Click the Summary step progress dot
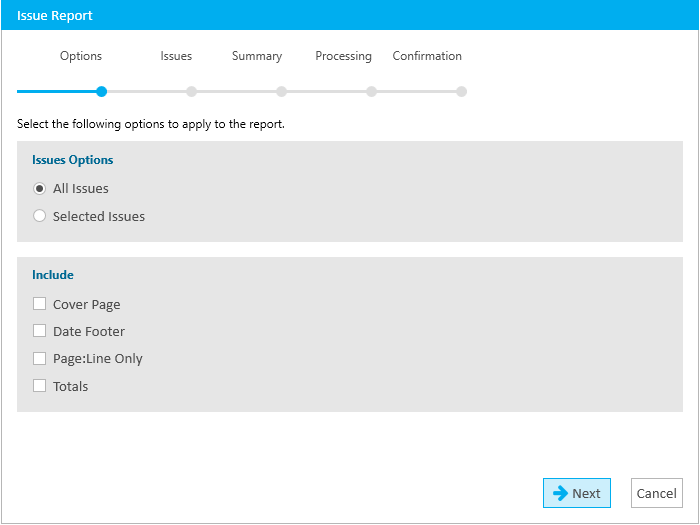This screenshot has width=700, height=525. click(x=281, y=92)
